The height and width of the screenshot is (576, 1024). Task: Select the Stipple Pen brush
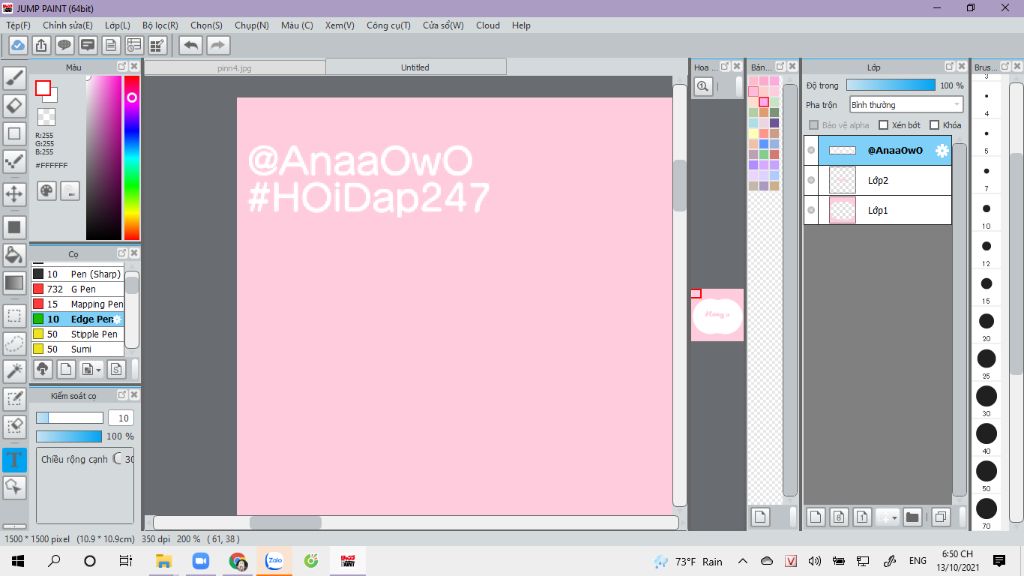[x=78, y=334]
